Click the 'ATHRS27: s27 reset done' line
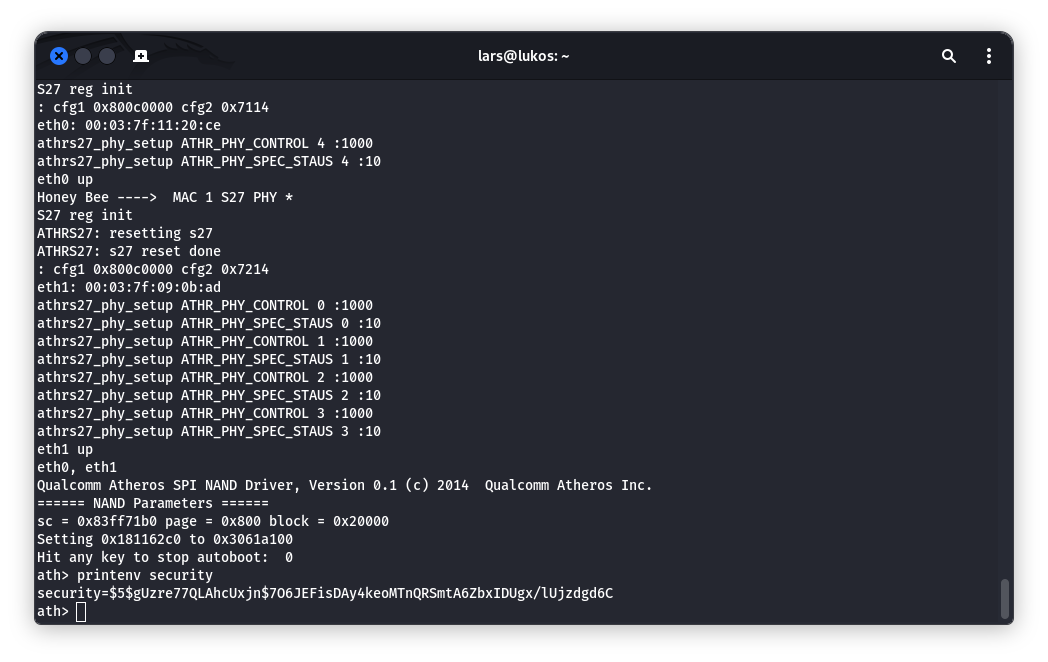 click(x=128, y=251)
